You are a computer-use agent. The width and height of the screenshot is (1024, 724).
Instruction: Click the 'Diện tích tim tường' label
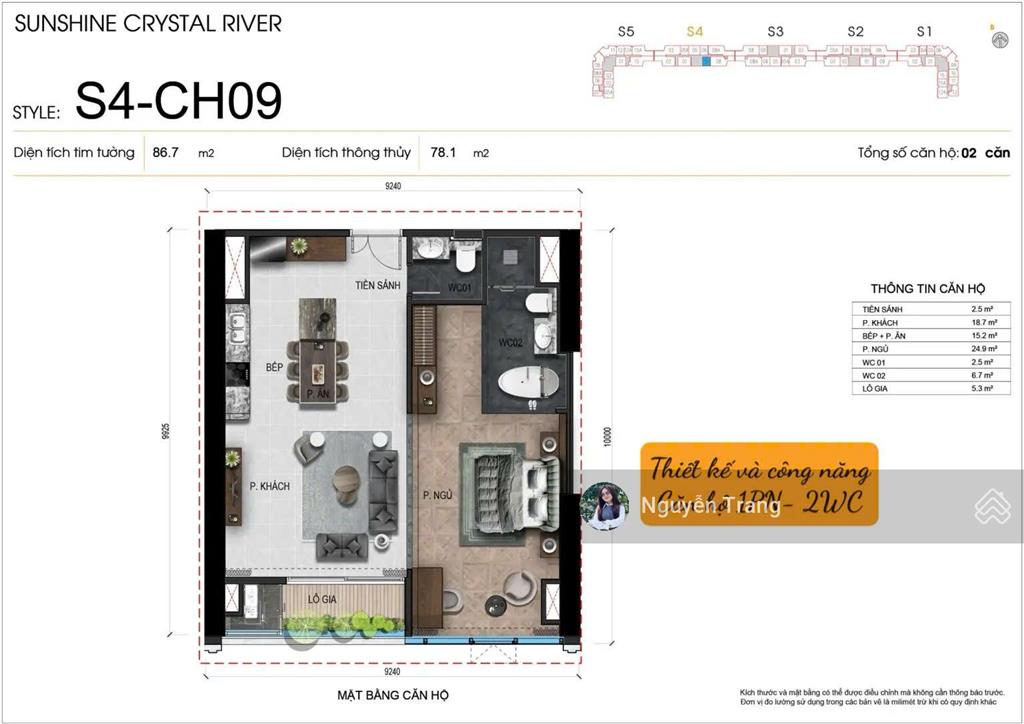pyautogui.click(x=74, y=152)
